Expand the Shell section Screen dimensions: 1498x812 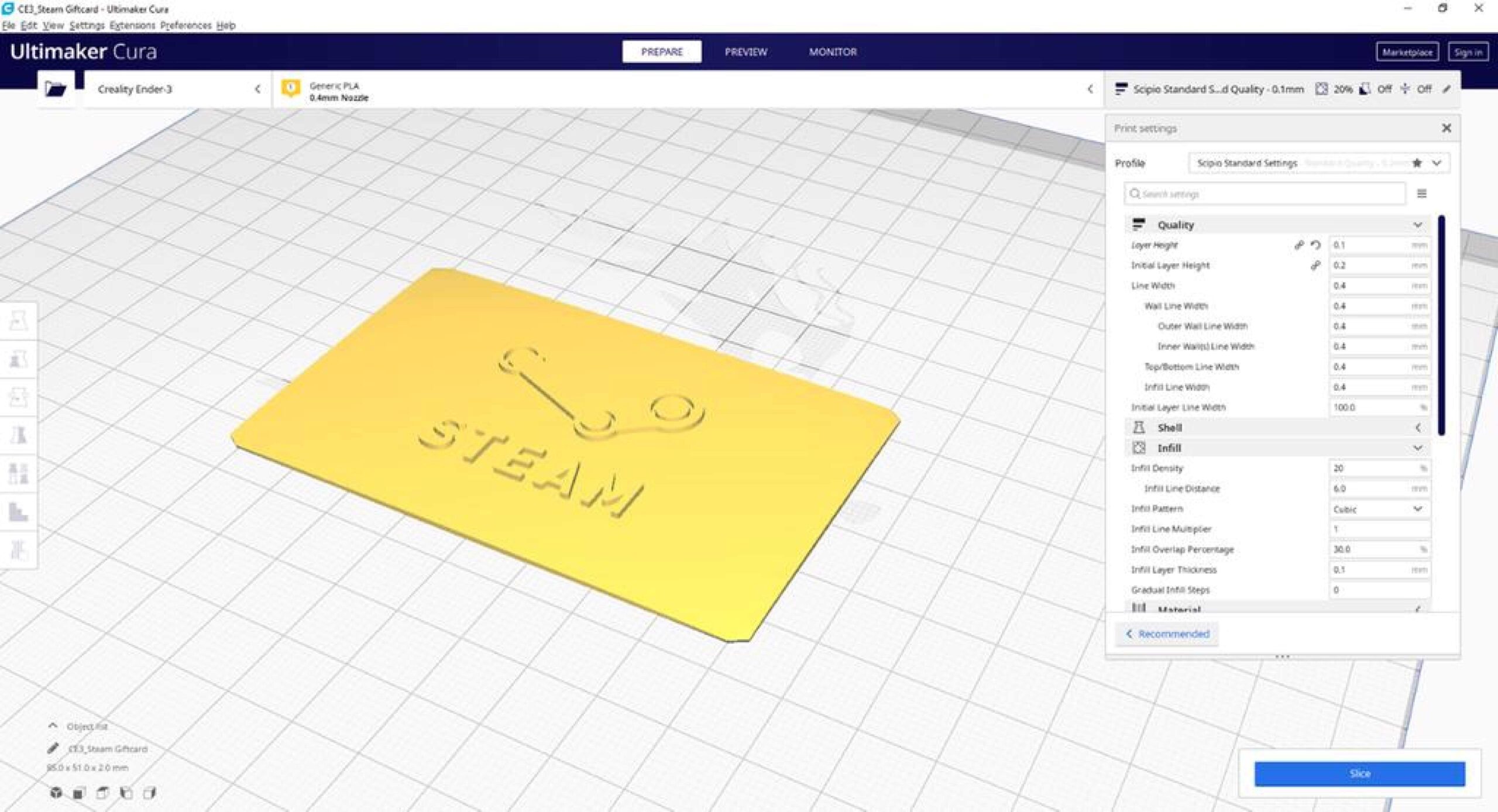[1278, 428]
